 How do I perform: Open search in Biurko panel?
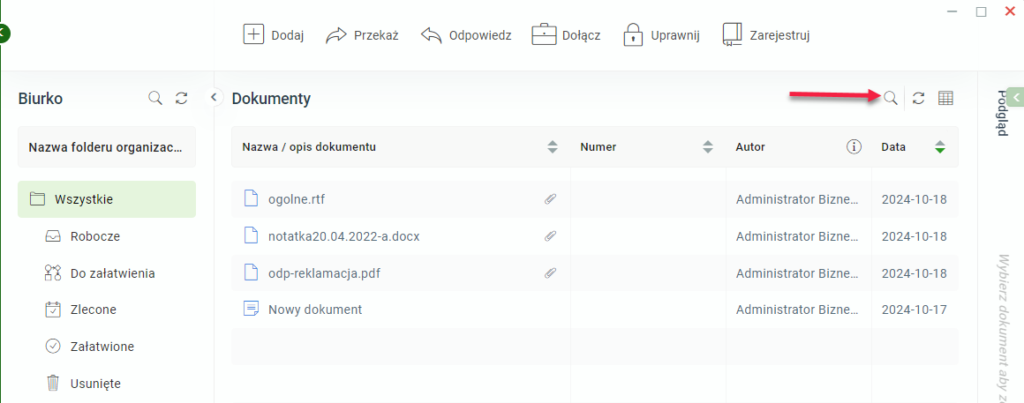[155, 98]
